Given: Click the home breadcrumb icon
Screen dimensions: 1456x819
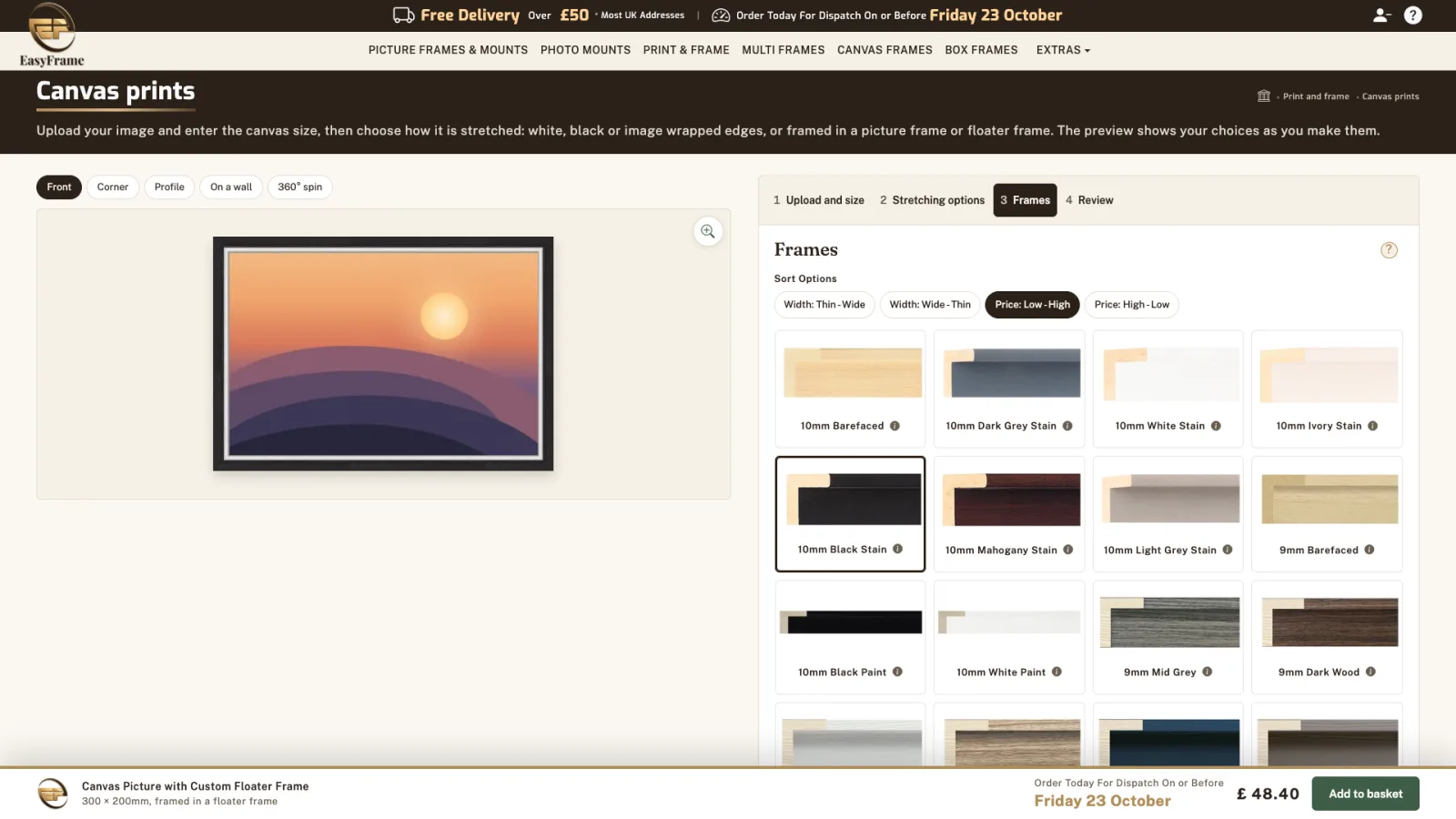Looking at the screenshot, I should coord(1264,96).
